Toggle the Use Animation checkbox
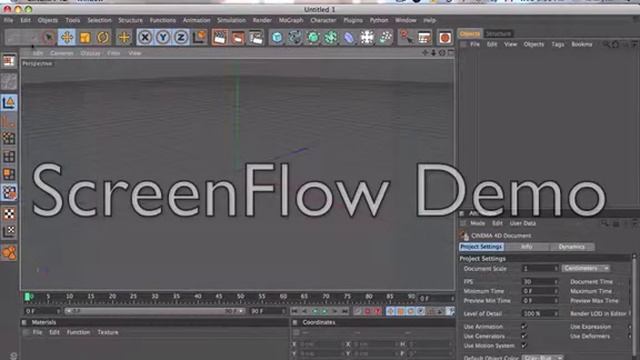Image resolution: width=640 pixels, height=360 pixels. (x=524, y=327)
